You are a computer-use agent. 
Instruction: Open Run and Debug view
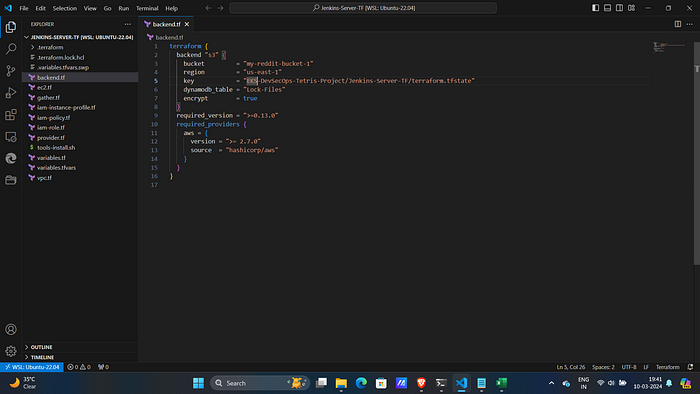click(x=11, y=92)
